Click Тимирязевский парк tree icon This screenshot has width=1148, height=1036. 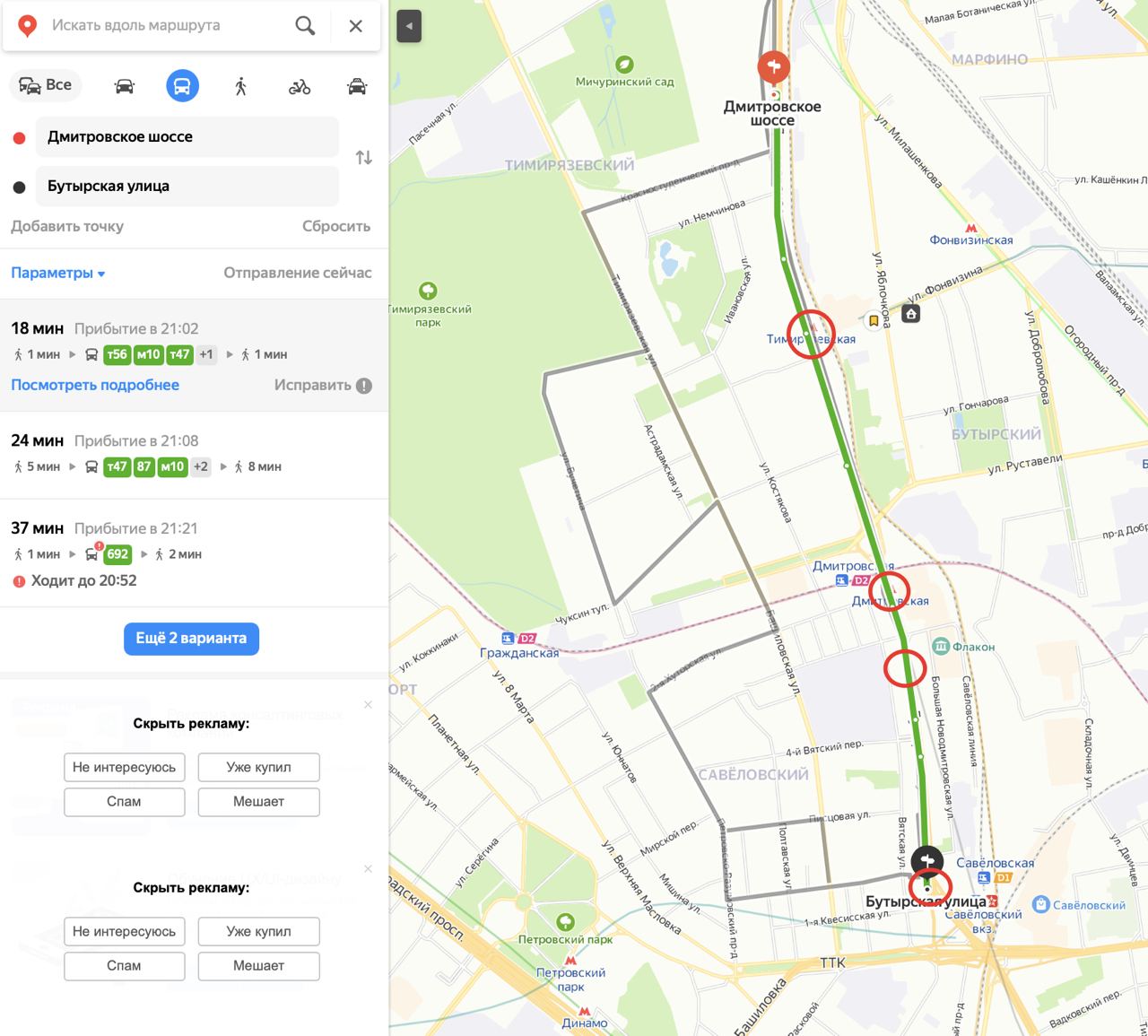(428, 291)
